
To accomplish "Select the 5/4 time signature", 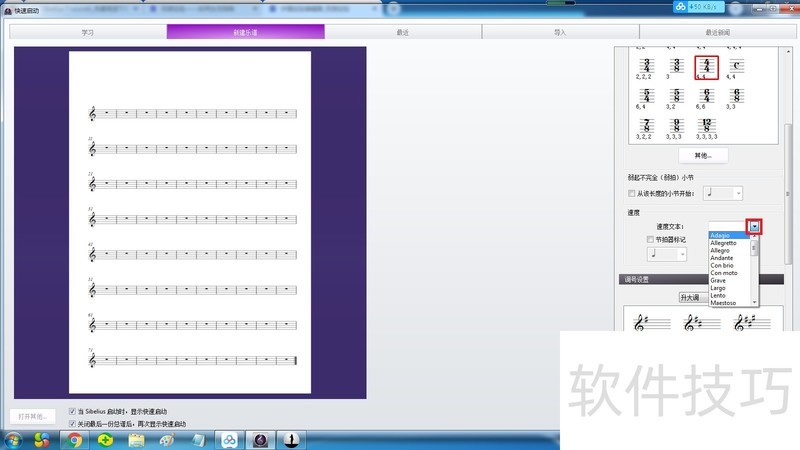I will coord(648,96).
